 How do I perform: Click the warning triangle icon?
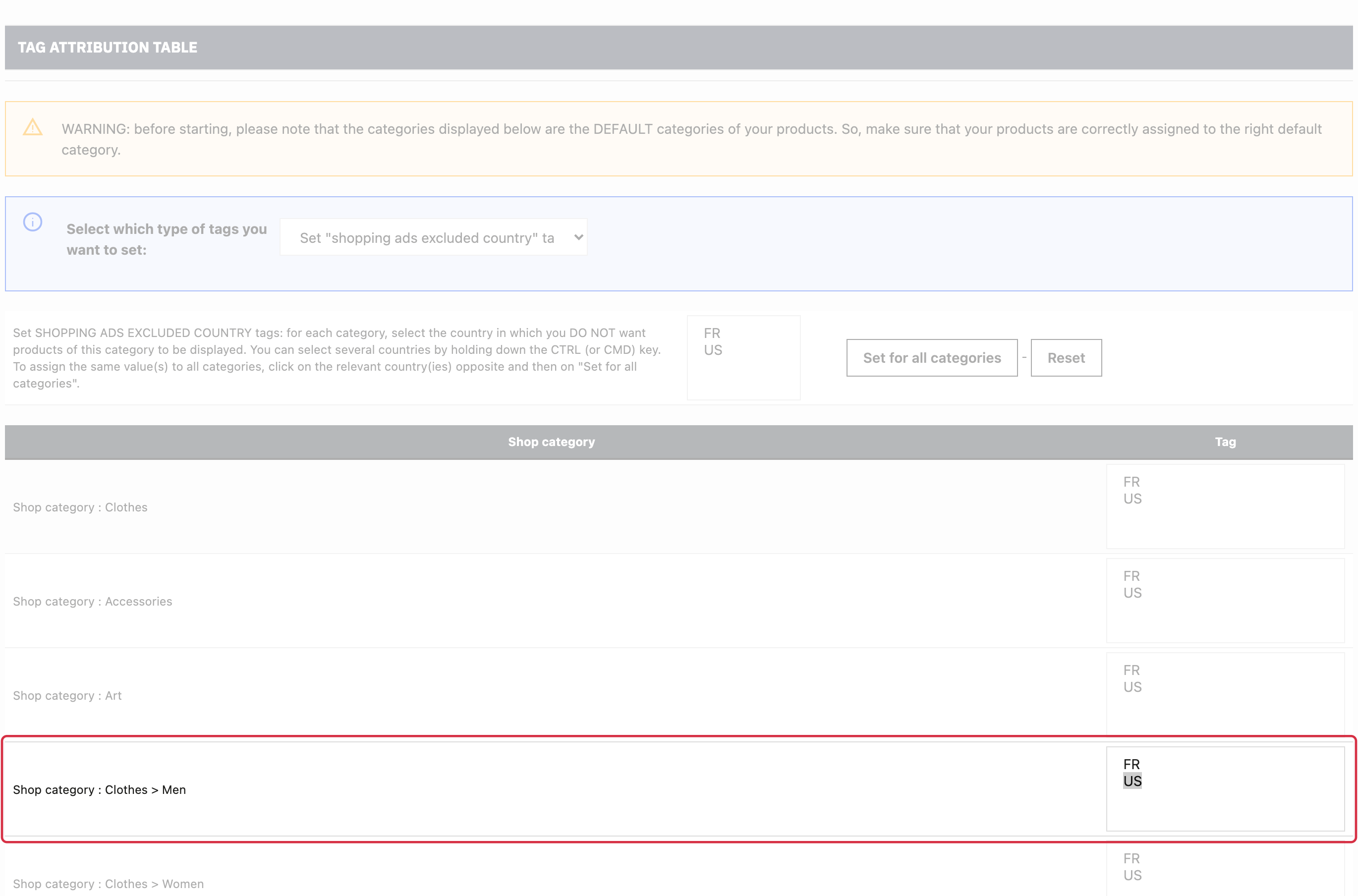click(33, 127)
